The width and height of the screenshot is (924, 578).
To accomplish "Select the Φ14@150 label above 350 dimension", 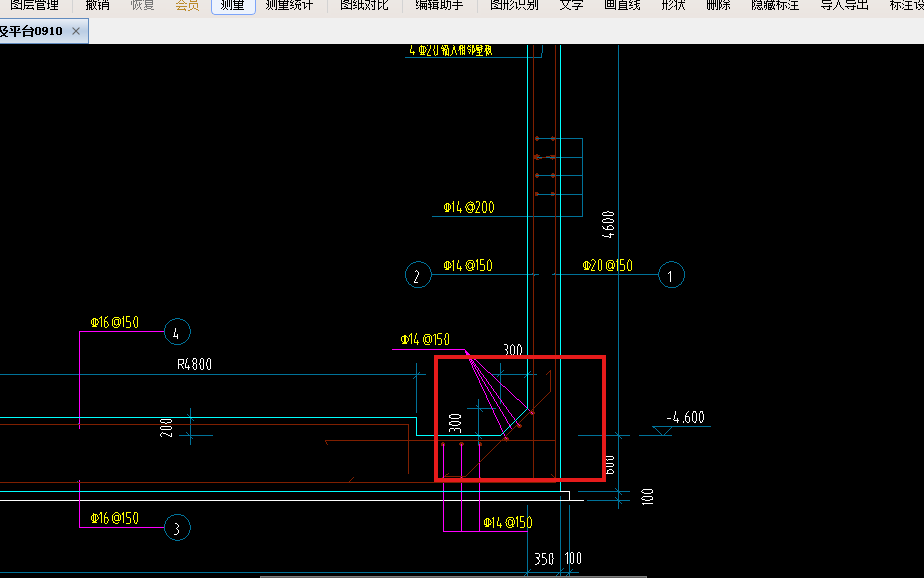I will click(x=507, y=523).
